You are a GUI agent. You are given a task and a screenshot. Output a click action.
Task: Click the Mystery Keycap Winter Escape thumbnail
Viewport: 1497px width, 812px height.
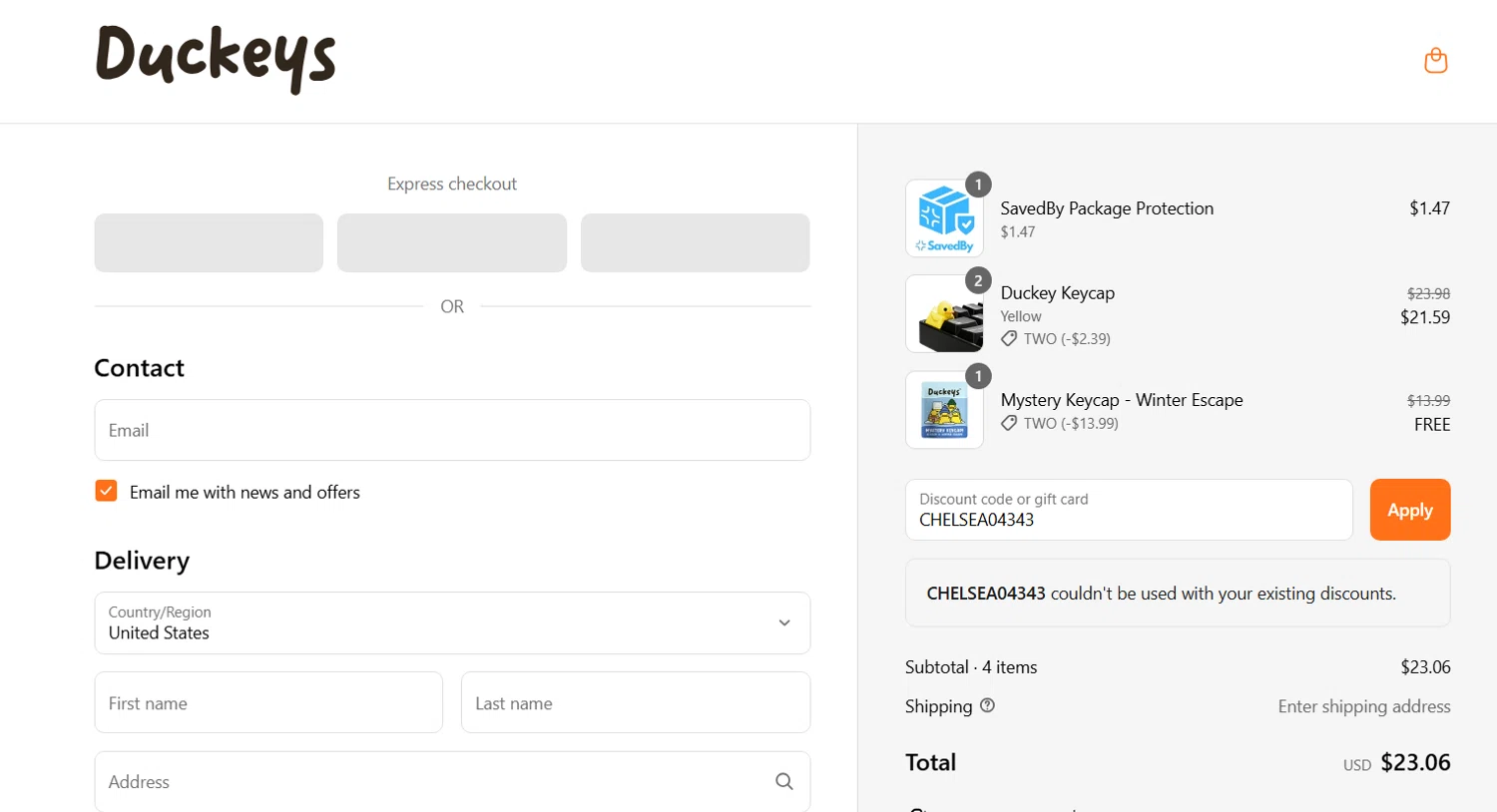click(x=944, y=410)
